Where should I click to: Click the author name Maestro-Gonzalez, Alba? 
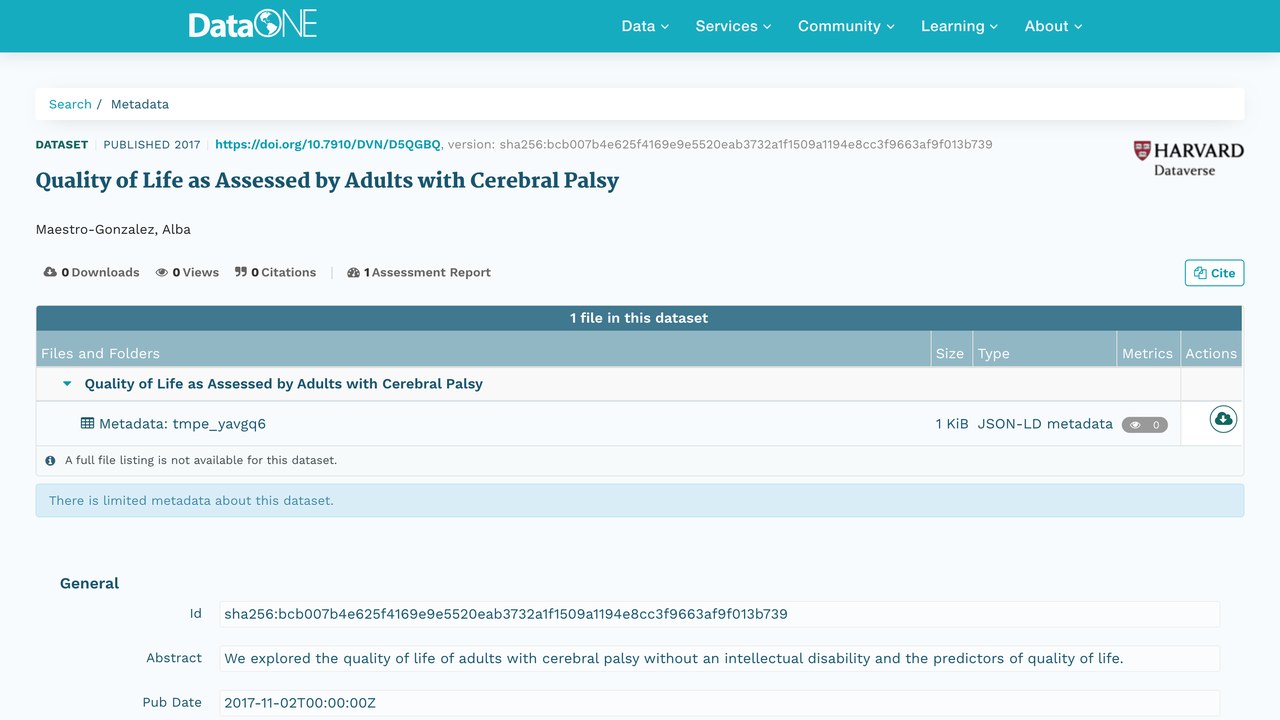click(x=113, y=229)
